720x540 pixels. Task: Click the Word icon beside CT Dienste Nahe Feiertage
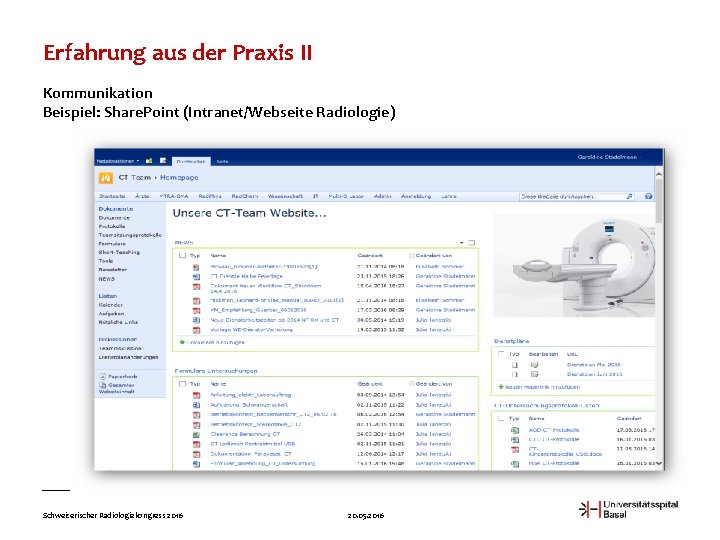(x=196, y=276)
